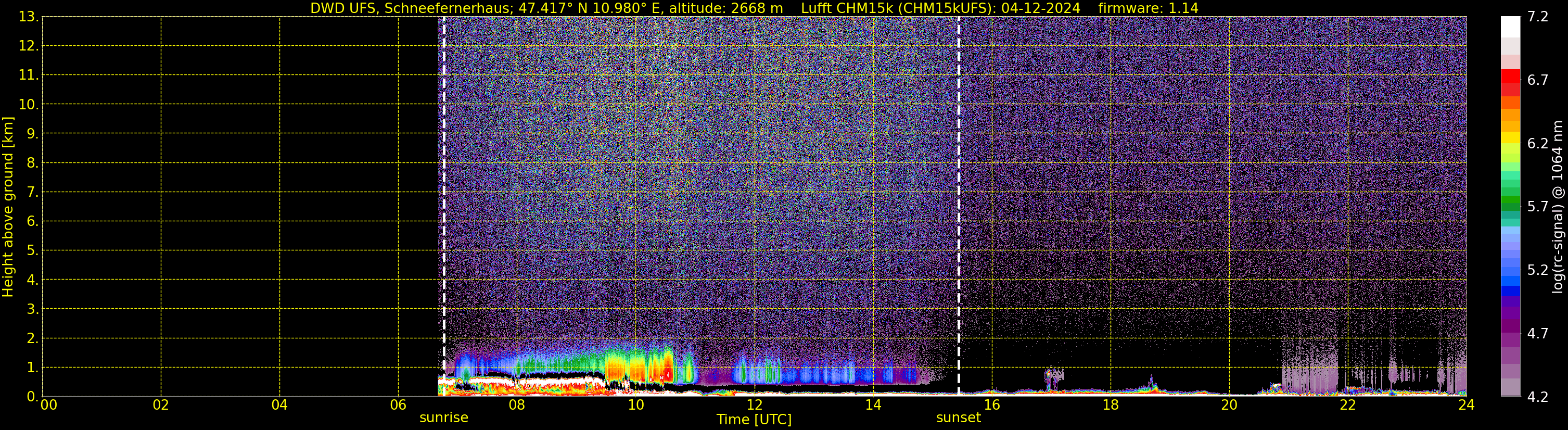Viewport: 1568px width, 430px height.
Task: Click the height axis tick label 5.
Action: pos(32,250)
